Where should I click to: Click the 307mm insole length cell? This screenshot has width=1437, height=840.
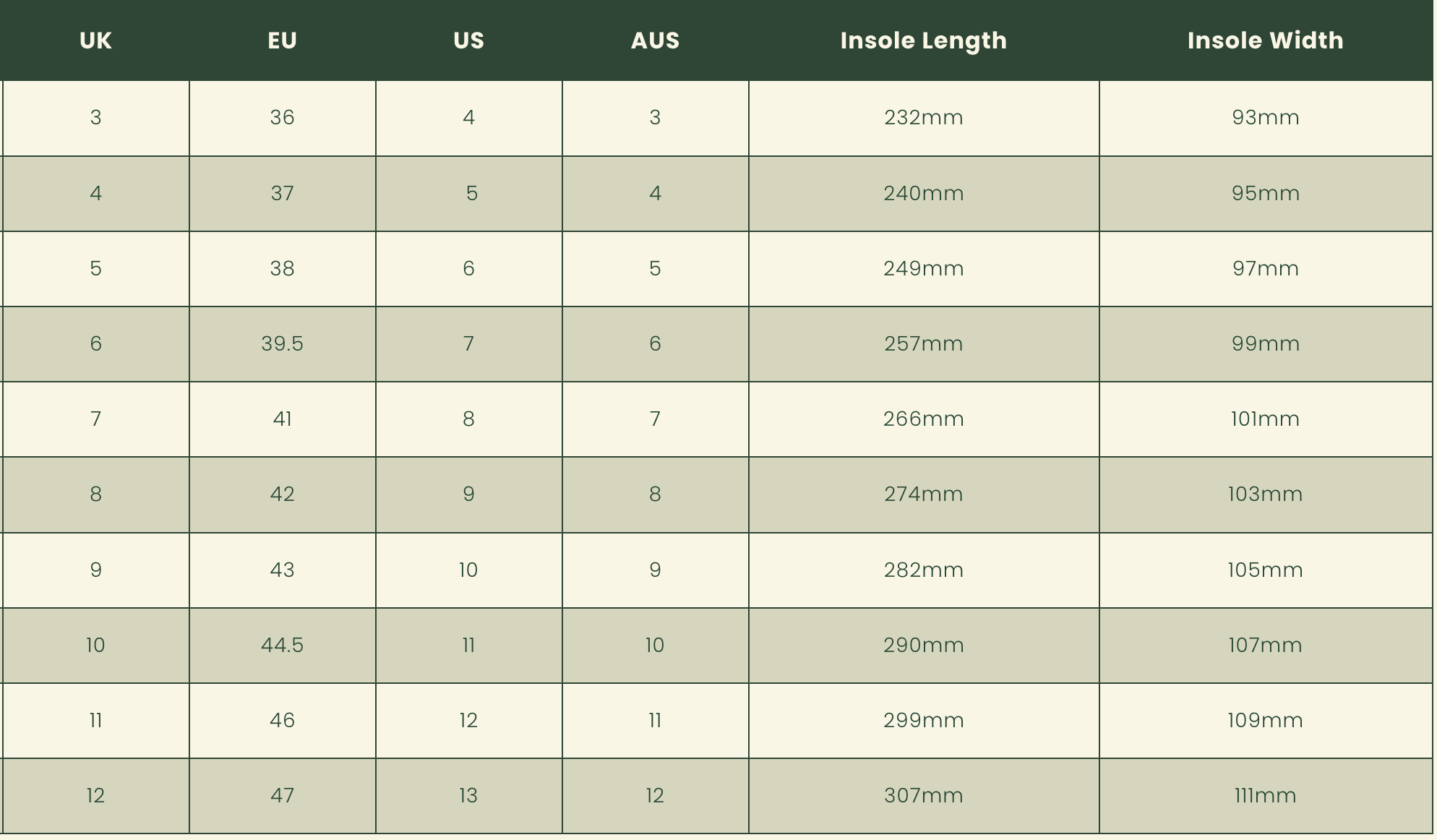(923, 796)
